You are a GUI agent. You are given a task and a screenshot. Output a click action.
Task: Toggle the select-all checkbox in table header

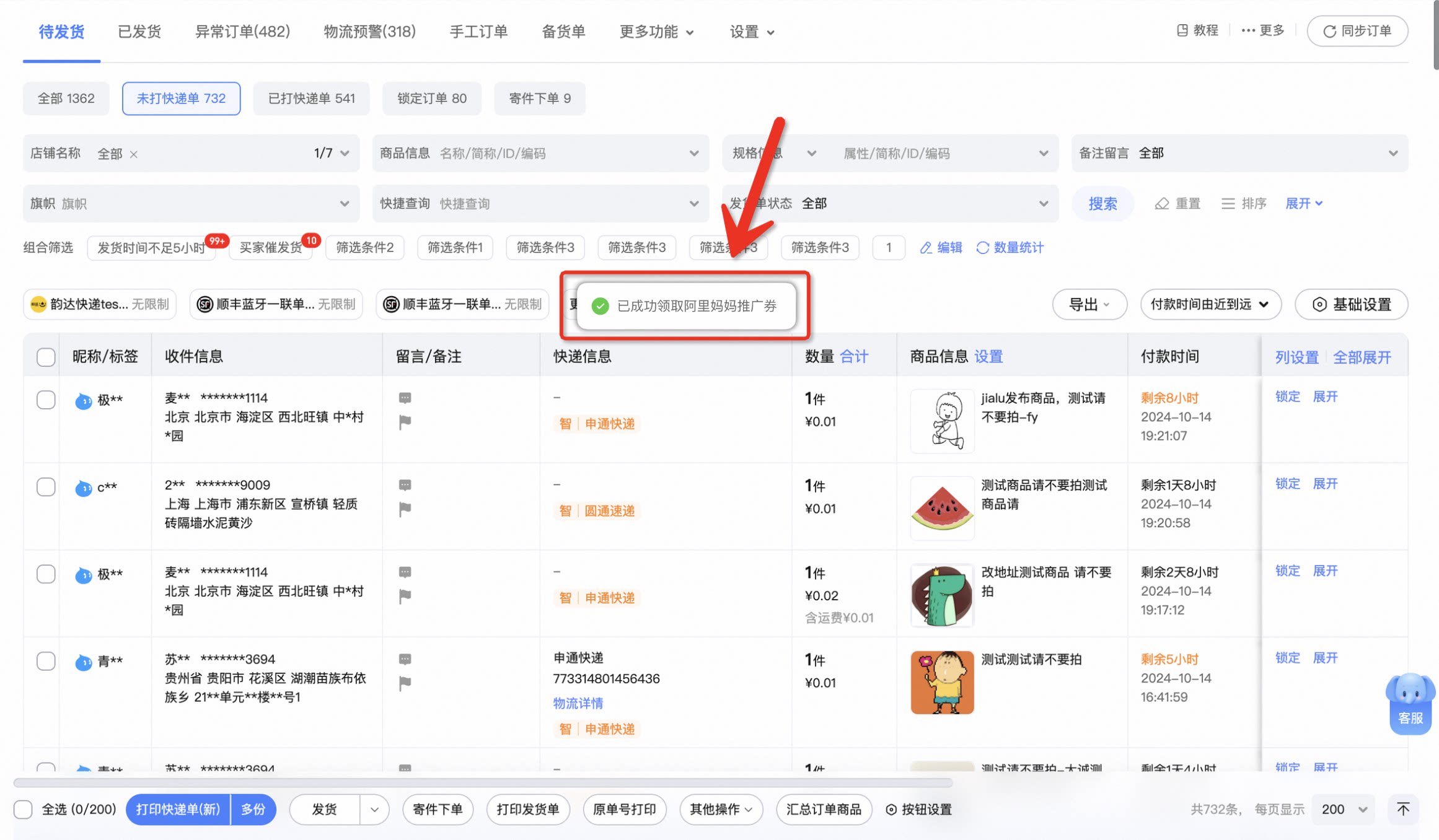point(46,357)
